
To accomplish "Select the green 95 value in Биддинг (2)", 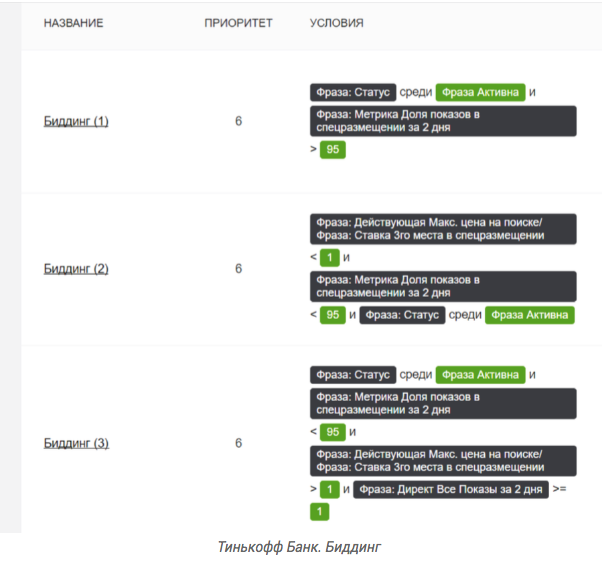I will pyautogui.click(x=332, y=315).
